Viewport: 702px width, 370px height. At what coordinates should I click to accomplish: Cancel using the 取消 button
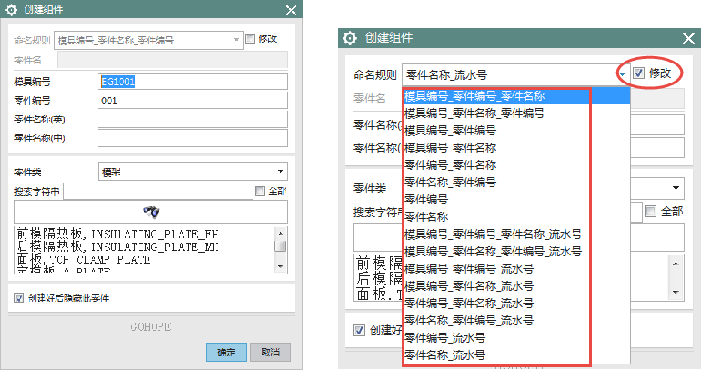pos(270,352)
